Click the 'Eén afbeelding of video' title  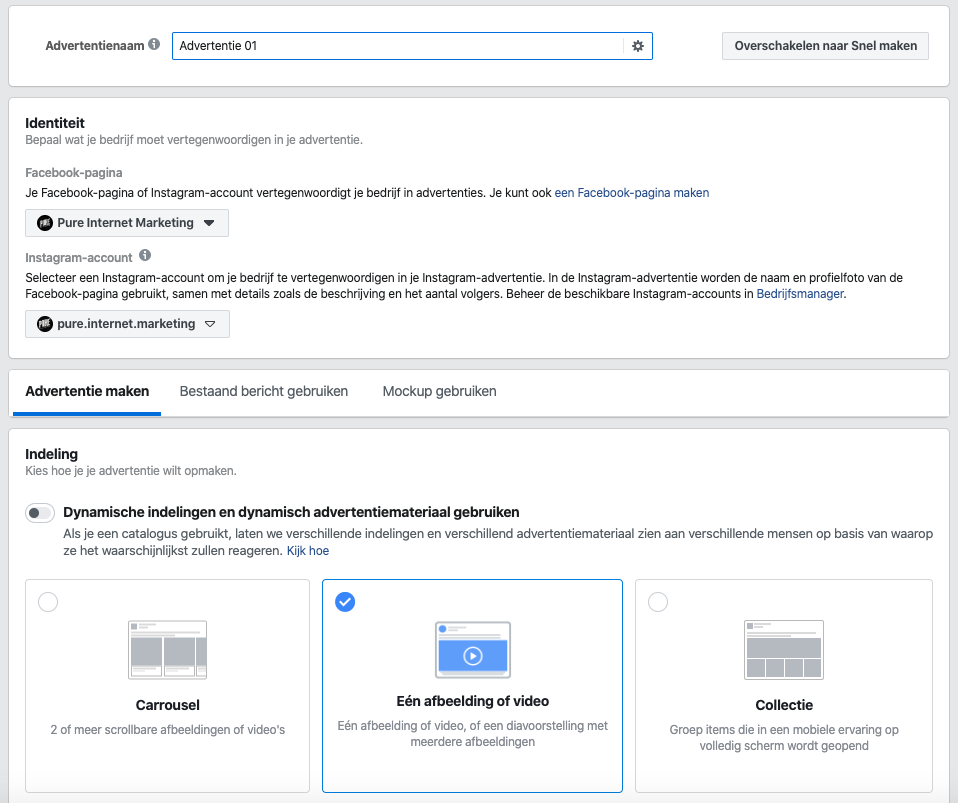pyautogui.click(x=473, y=702)
